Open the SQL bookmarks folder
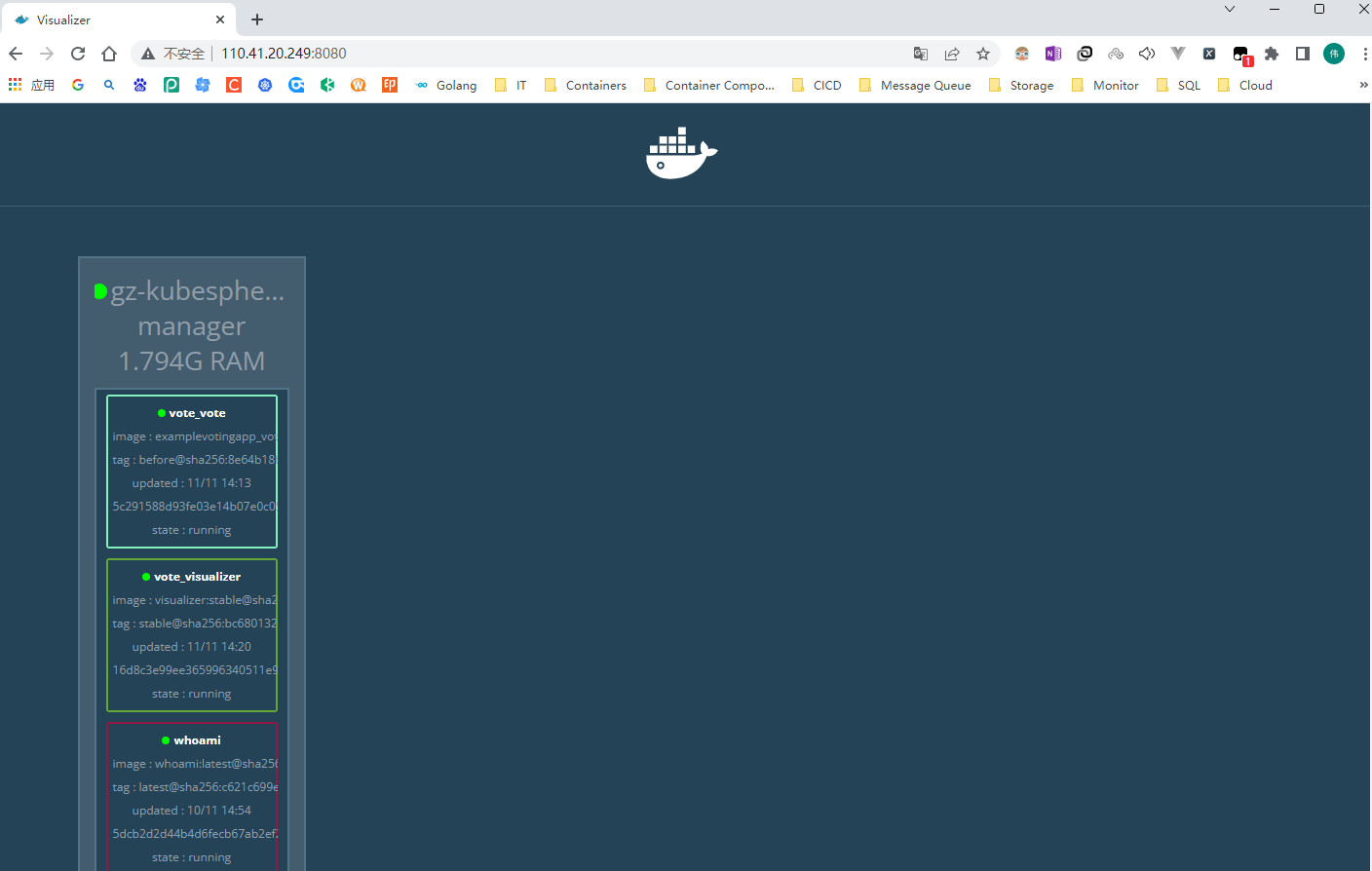The image size is (1372, 871). (1178, 85)
